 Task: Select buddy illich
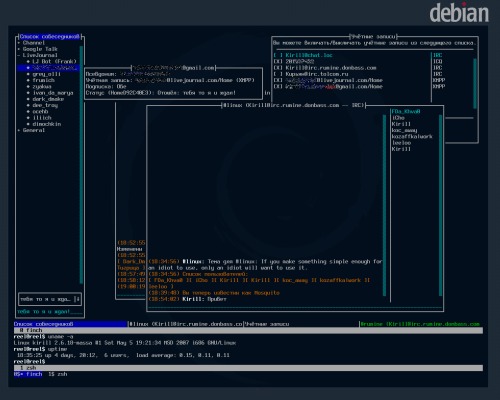(42, 118)
